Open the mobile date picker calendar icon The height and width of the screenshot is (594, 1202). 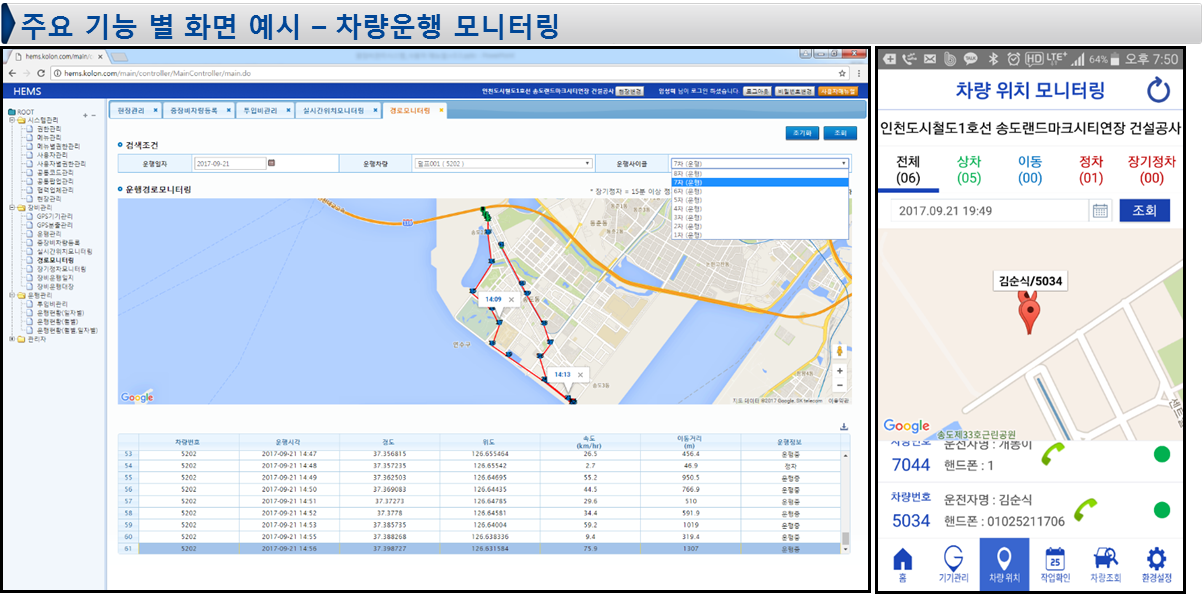click(1100, 210)
